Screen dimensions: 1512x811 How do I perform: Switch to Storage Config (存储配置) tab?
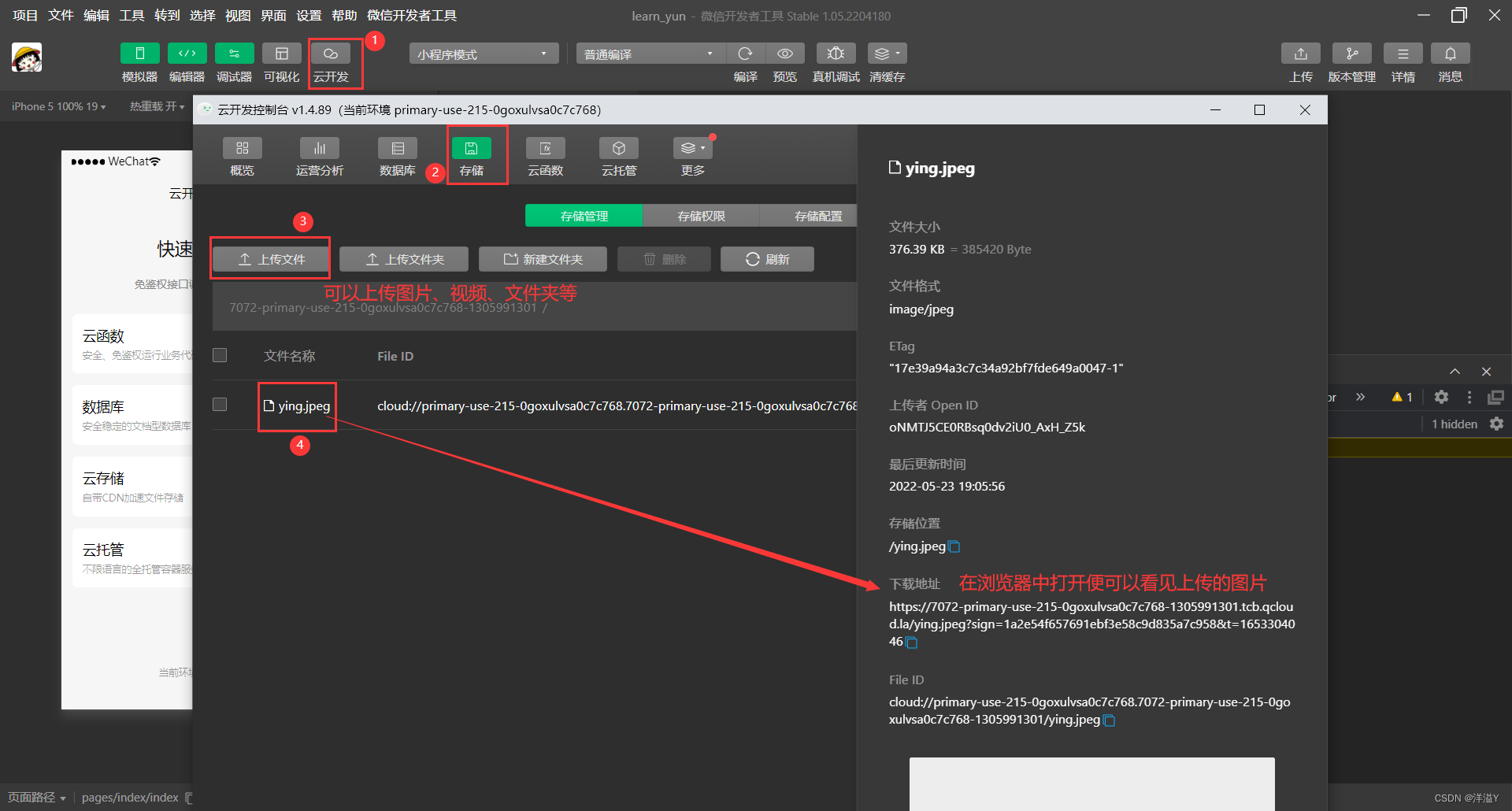click(x=809, y=216)
